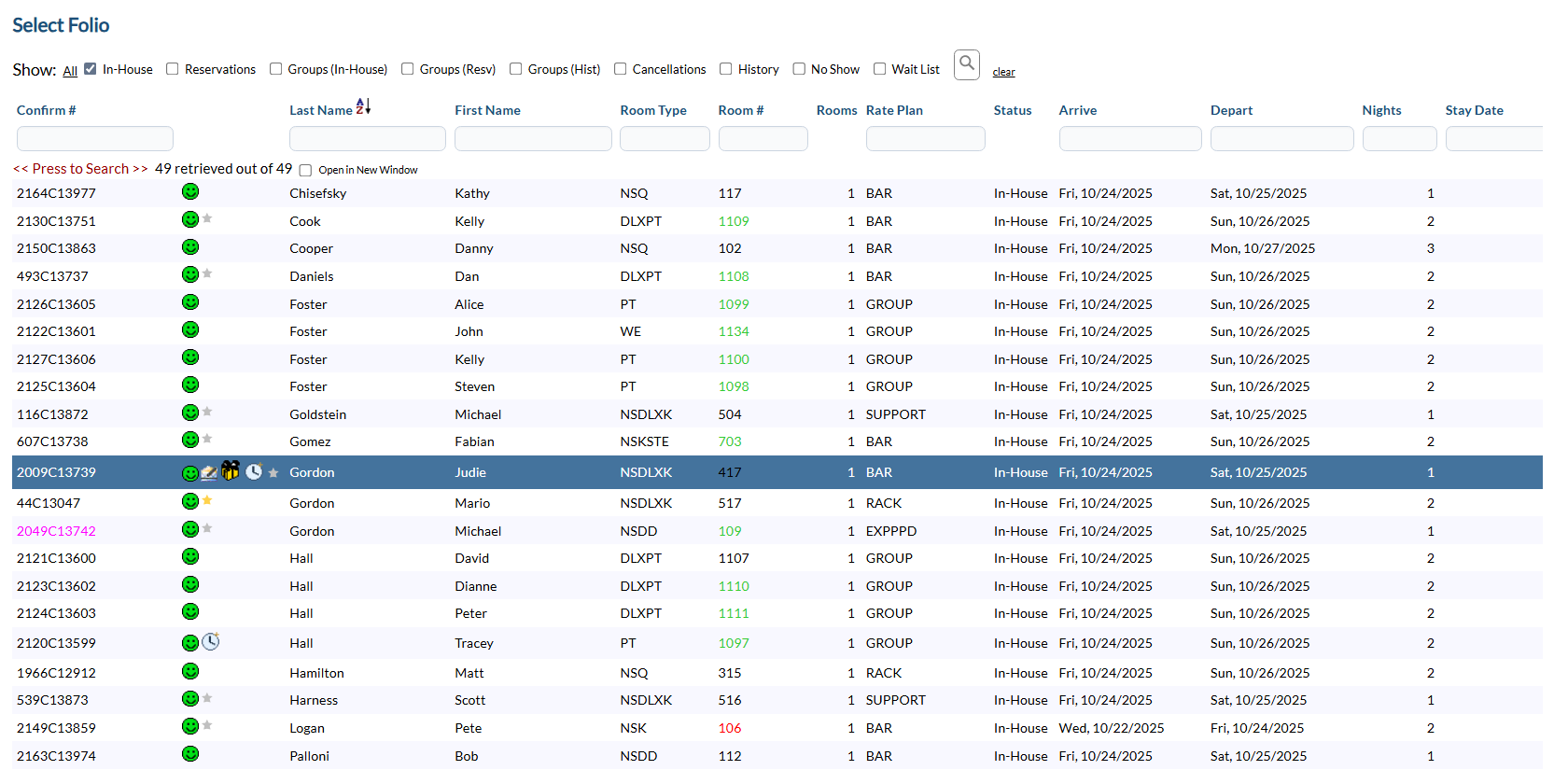The height and width of the screenshot is (784, 1554).
Task: Sort the list by Room Type header
Action: (653, 110)
